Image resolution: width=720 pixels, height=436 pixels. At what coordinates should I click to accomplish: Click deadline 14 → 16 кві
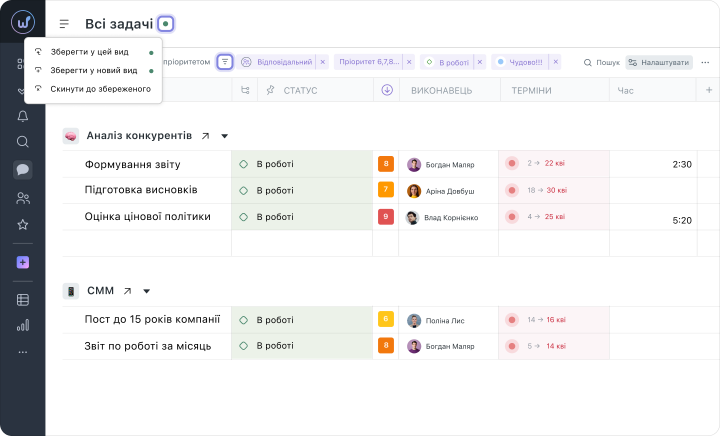tap(546, 319)
